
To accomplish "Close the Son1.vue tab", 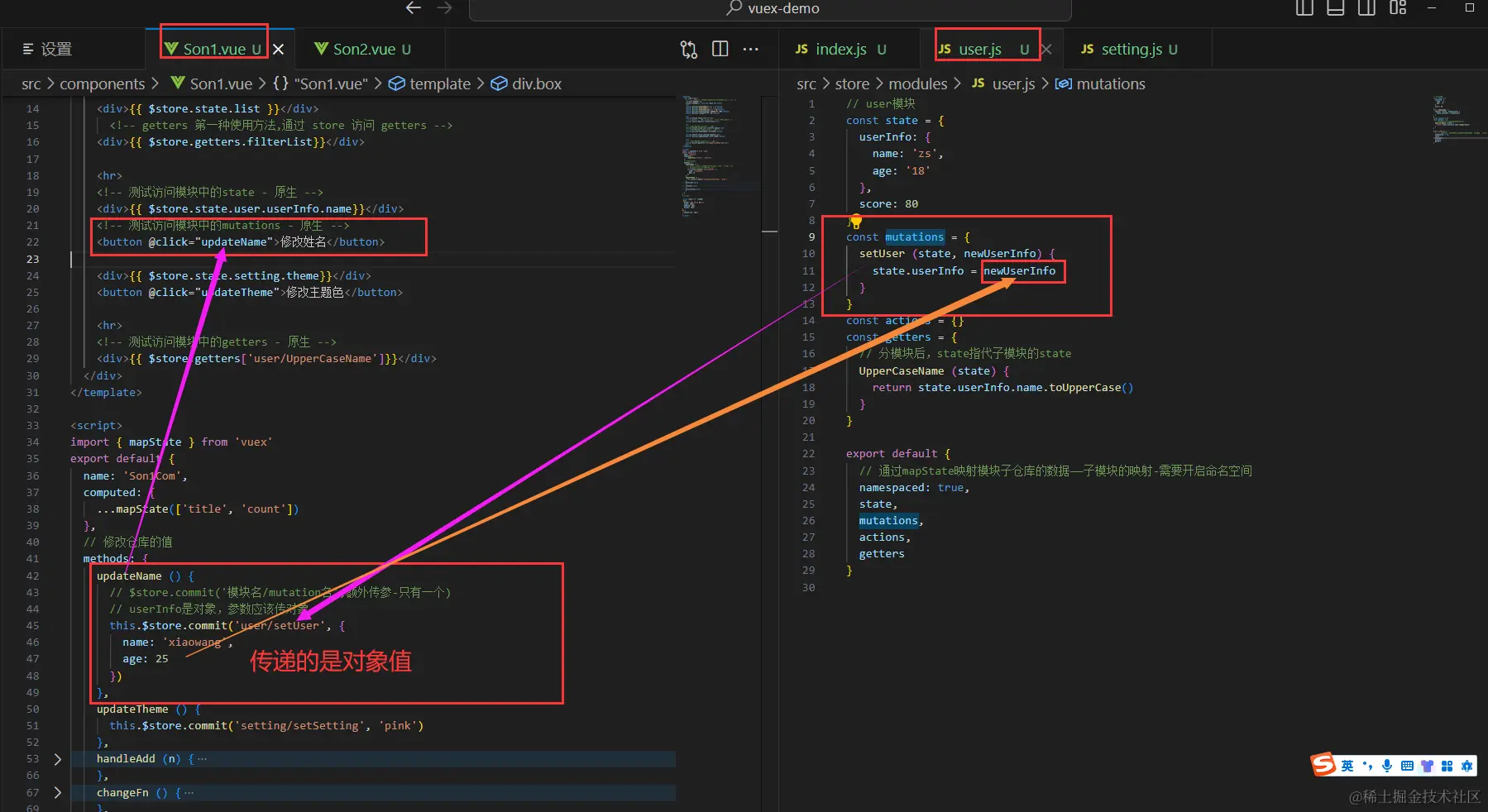I will 279,49.
